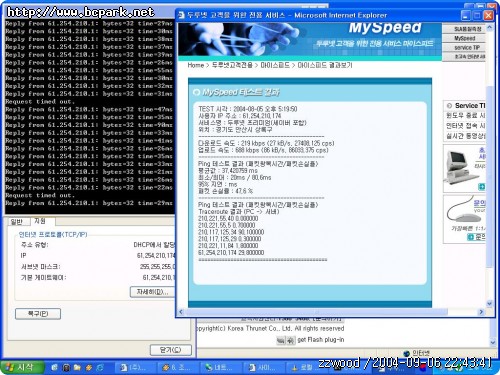The image size is (500, 375).
Task: Click the right scroll arrow in the IE popup
Action: click(x=481, y=312)
